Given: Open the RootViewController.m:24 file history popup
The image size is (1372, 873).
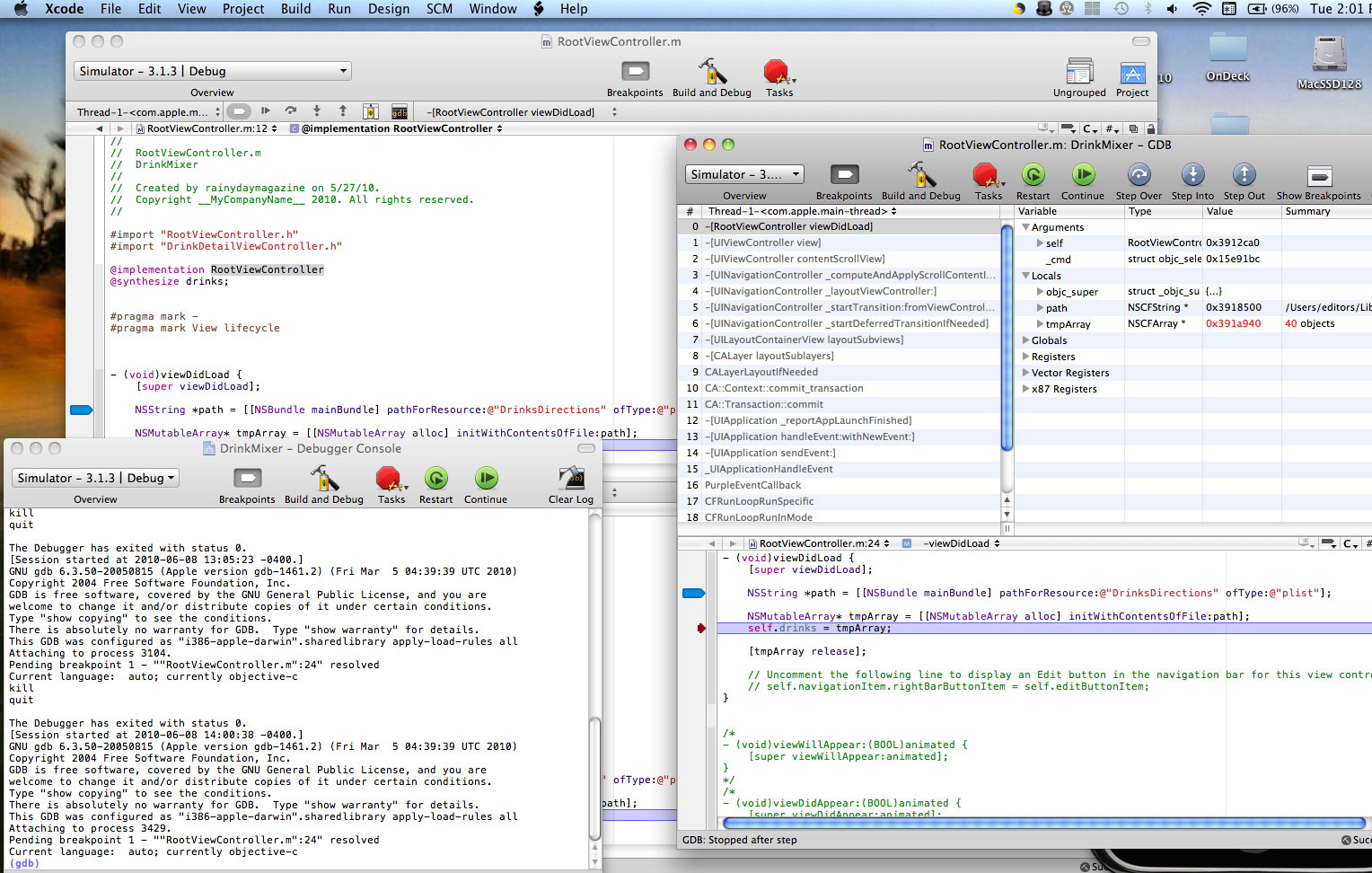Looking at the screenshot, I should click(x=818, y=543).
